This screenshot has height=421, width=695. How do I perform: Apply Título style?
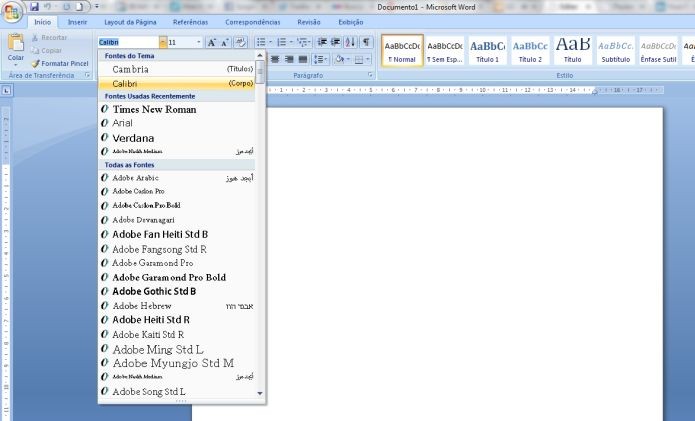pos(573,51)
